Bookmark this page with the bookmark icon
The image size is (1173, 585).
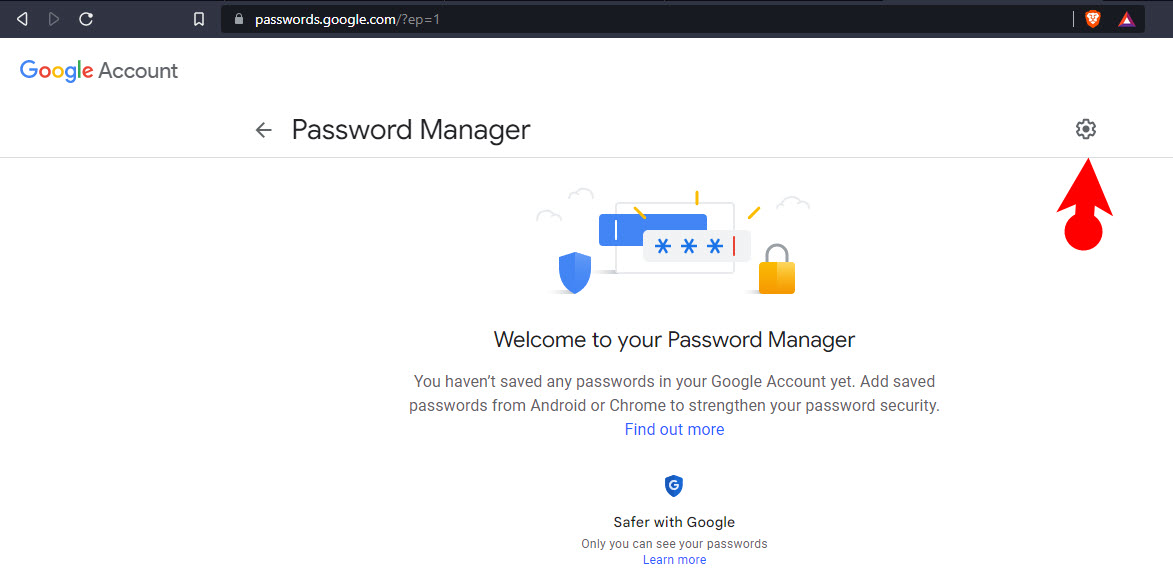tap(199, 19)
